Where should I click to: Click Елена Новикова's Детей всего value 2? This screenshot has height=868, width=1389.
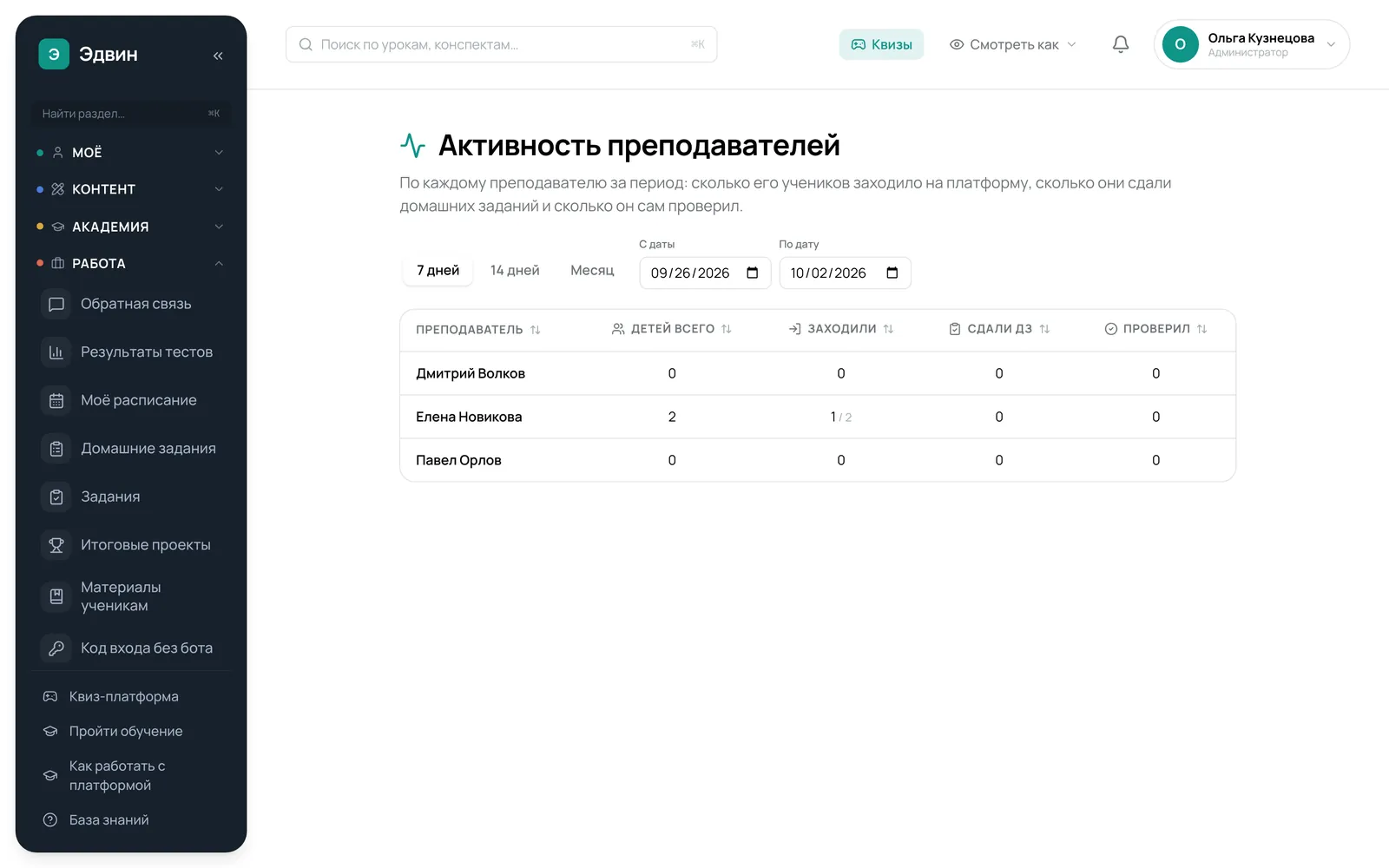click(x=672, y=417)
